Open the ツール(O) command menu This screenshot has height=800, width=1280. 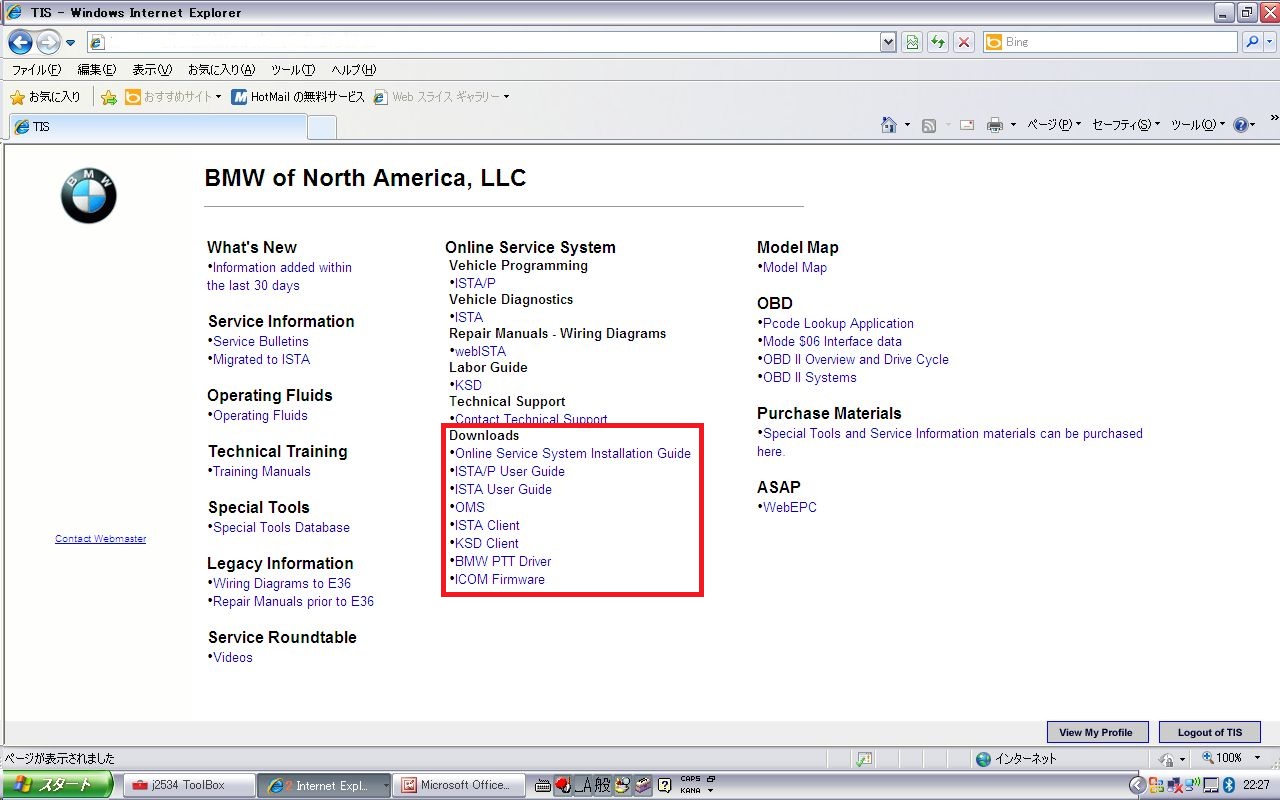pyautogui.click(x=1197, y=125)
